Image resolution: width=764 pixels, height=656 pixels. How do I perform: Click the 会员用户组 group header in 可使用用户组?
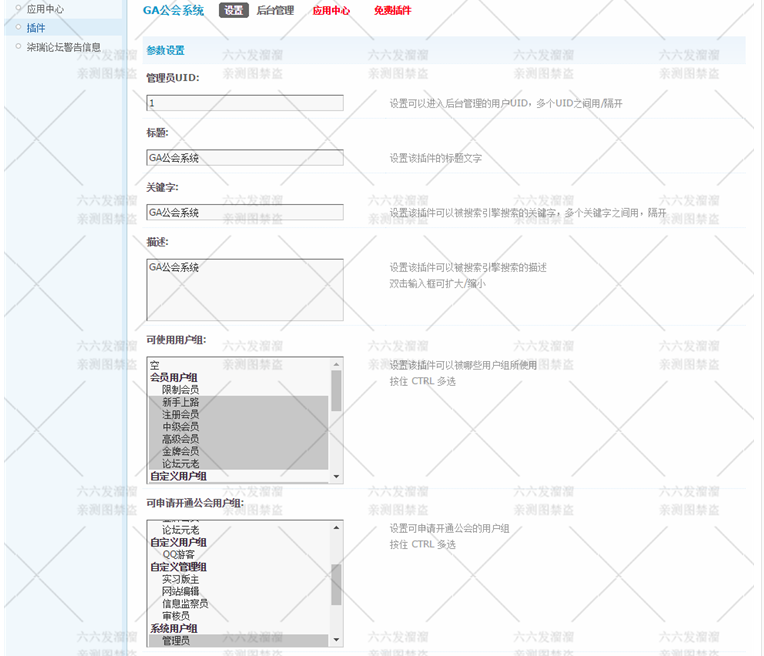pyautogui.click(x=174, y=377)
